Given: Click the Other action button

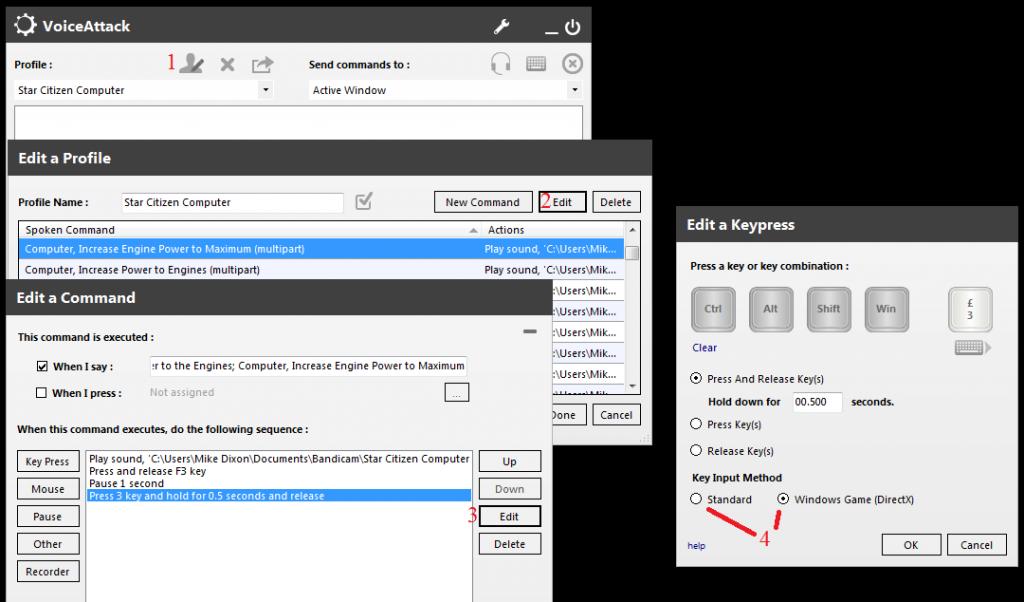Looking at the screenshot, I should [x=48, y=544].
